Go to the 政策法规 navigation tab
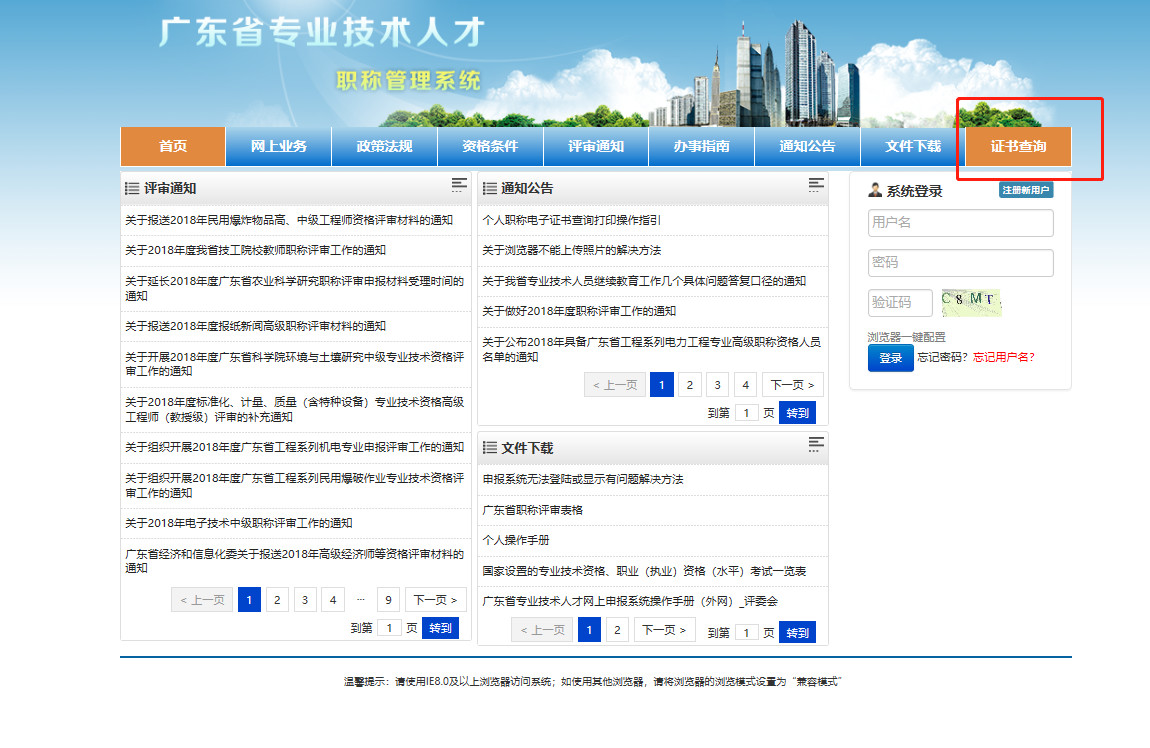Image resolution: width=1150 pixels, height=748 pixels. point(384,146)
